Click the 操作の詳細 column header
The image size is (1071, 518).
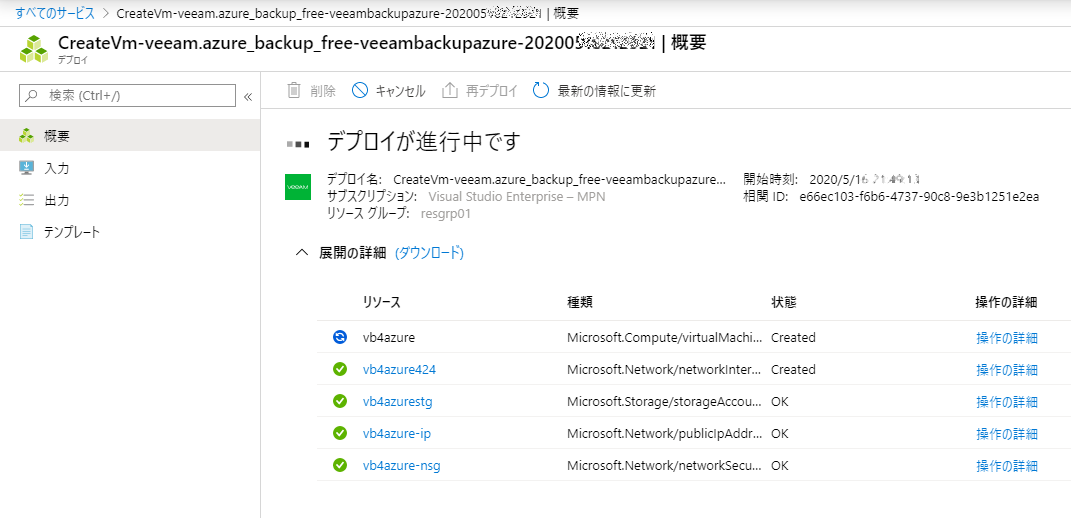point(1007,302)
